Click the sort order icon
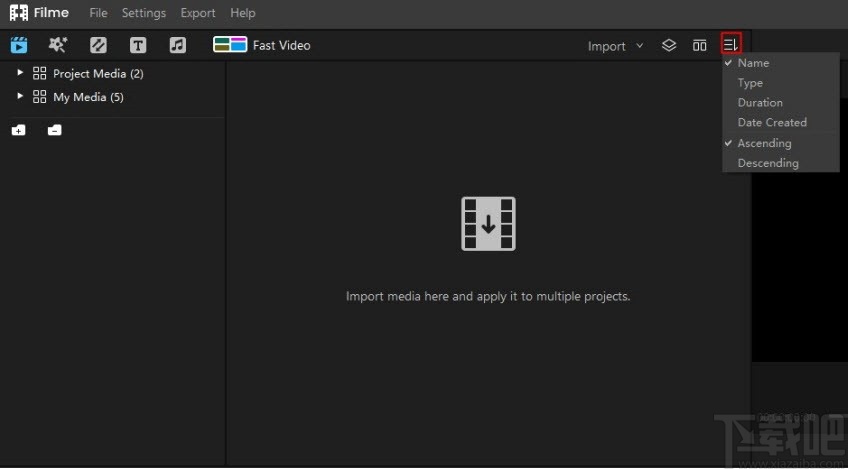 coord(731,45)
